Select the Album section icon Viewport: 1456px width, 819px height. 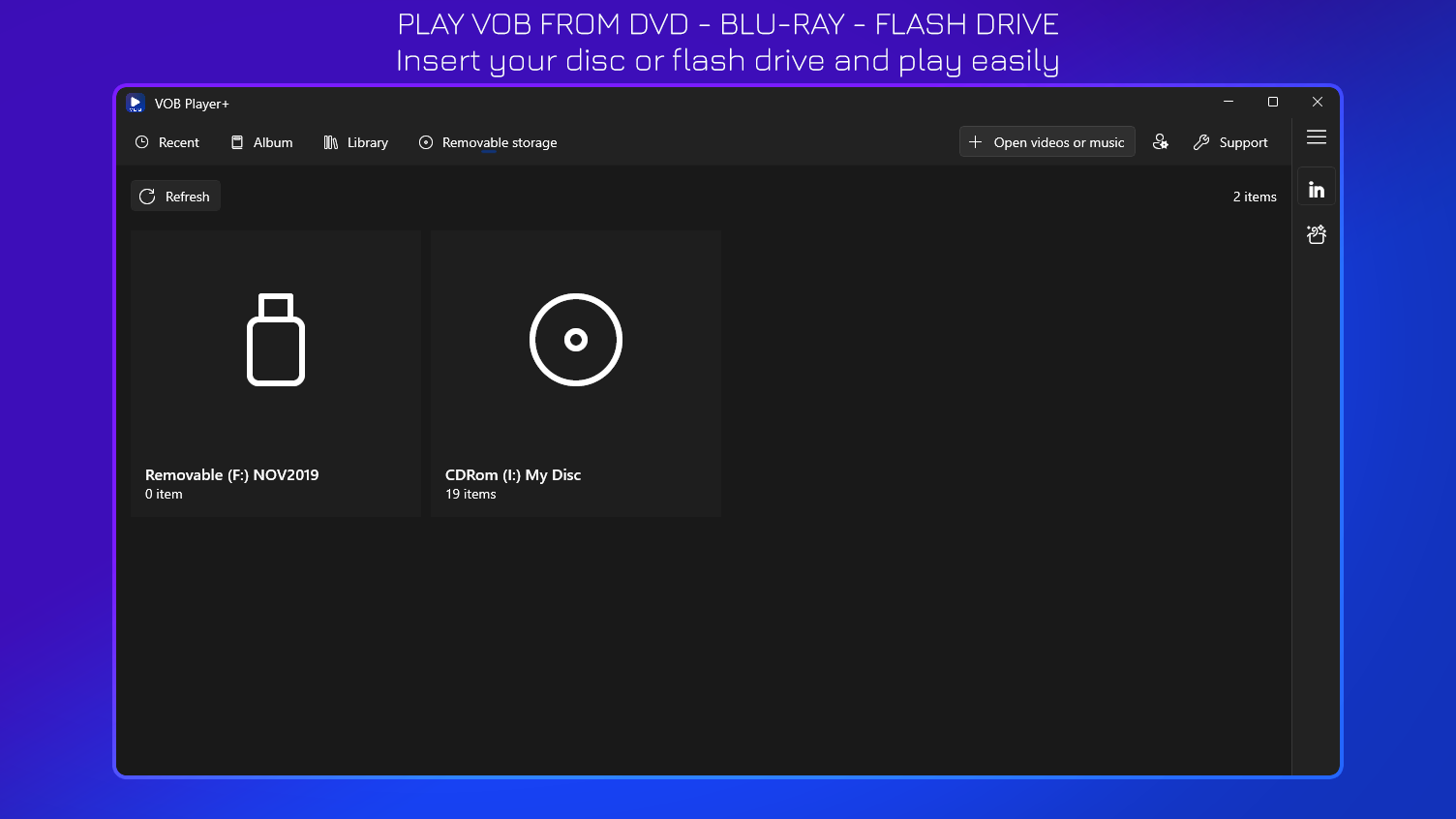[x=237, y=141]
